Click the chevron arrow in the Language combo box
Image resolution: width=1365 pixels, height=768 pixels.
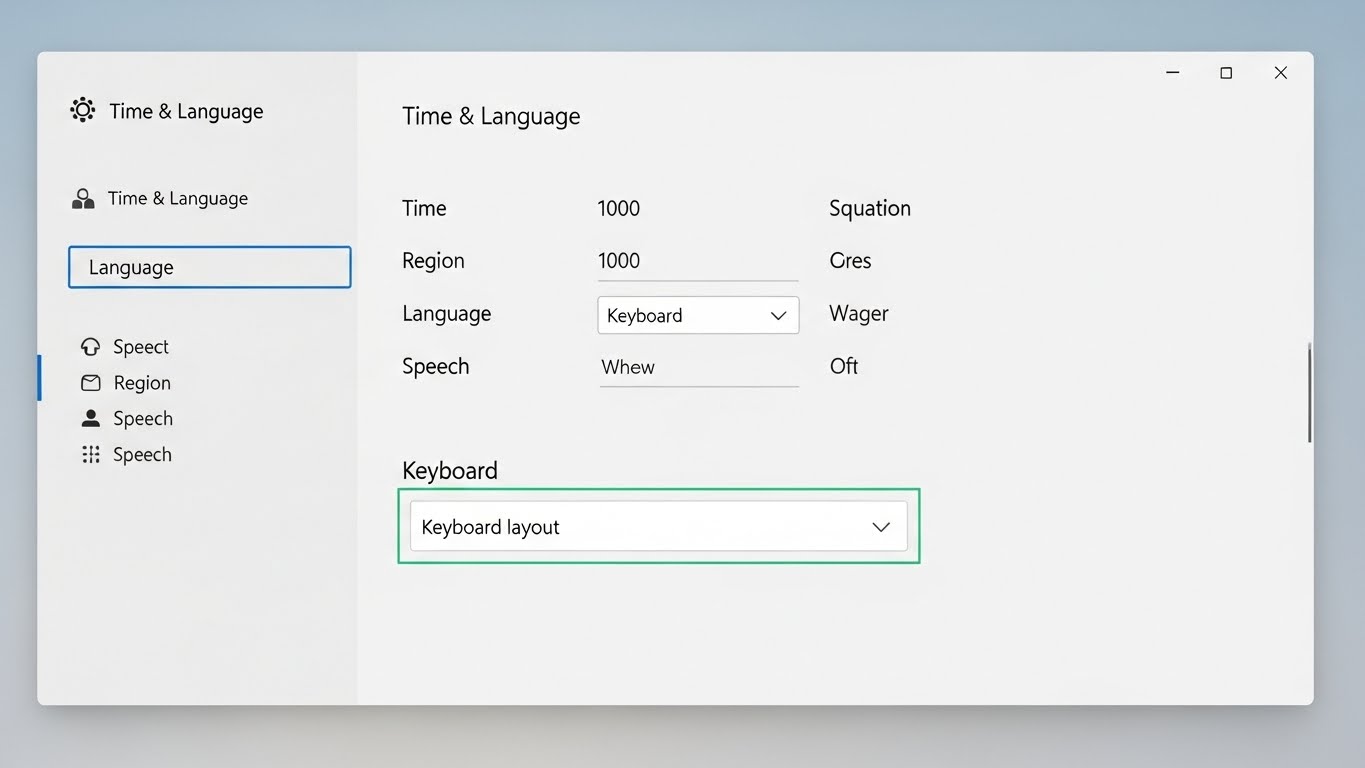[x=778, y=316]
